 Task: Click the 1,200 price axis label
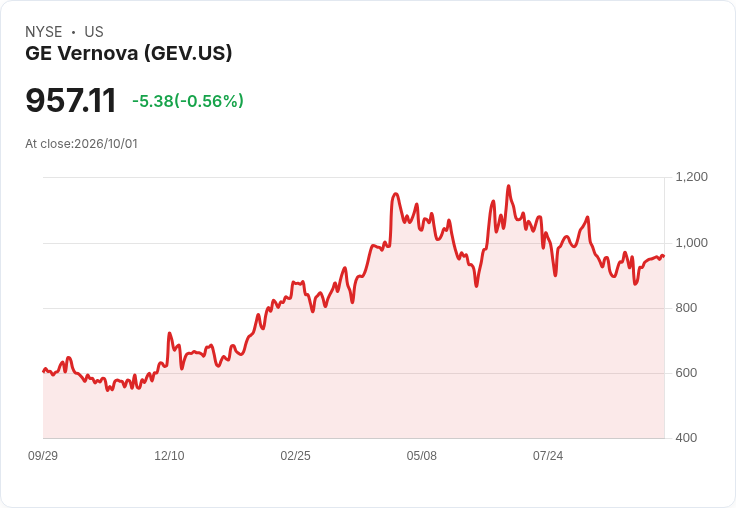coord(691,177)
